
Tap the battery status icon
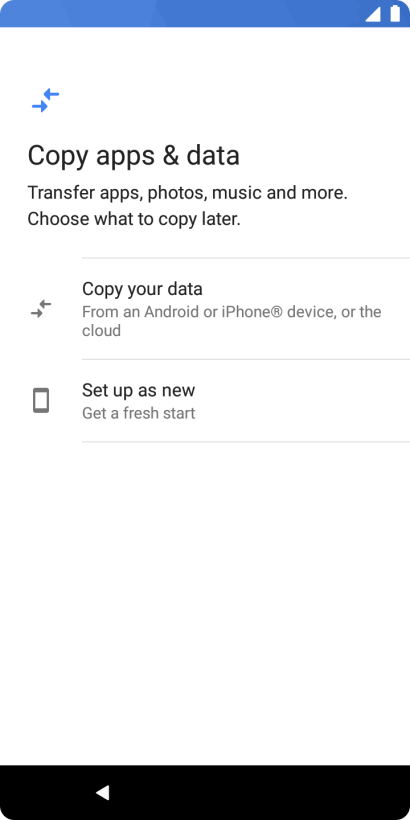[x=395, y=14]
